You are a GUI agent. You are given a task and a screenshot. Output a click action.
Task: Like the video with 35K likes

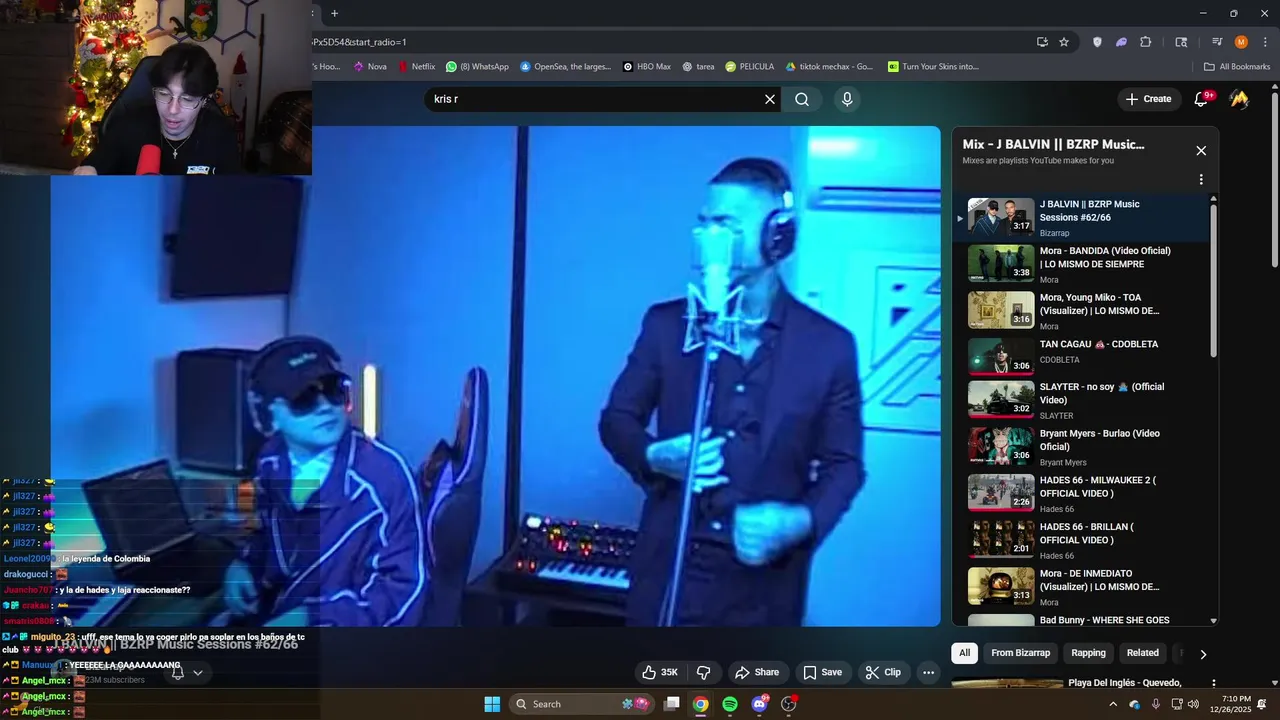click(660, 672)
